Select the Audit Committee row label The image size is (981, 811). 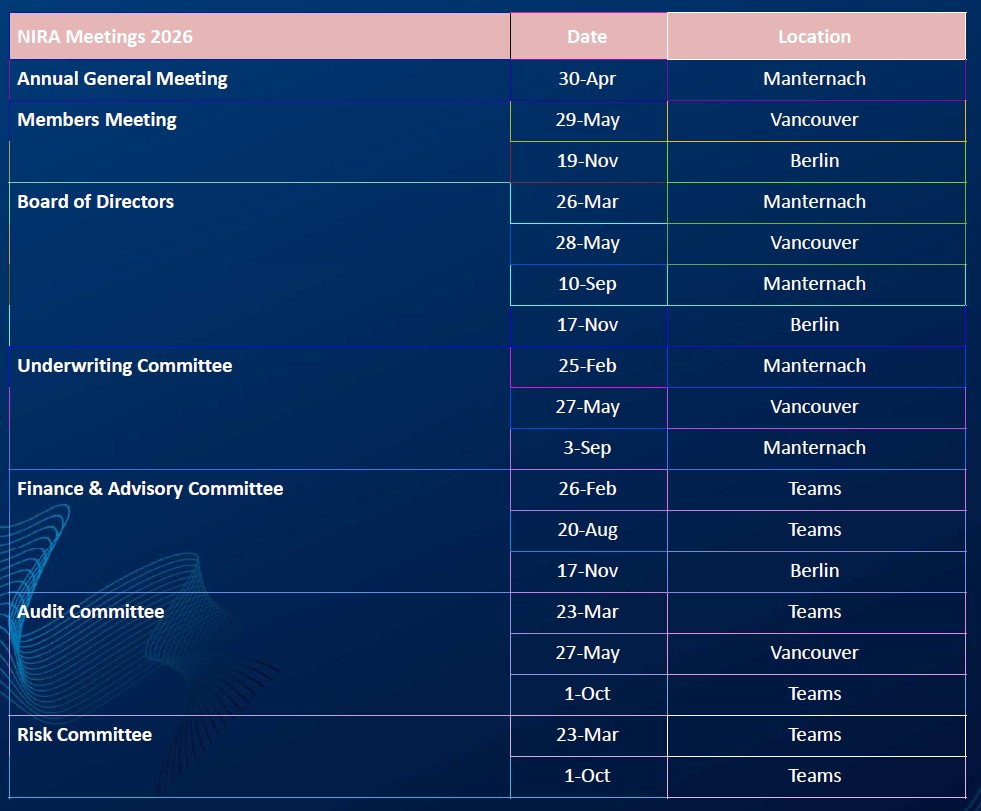[x=91, y=612]
